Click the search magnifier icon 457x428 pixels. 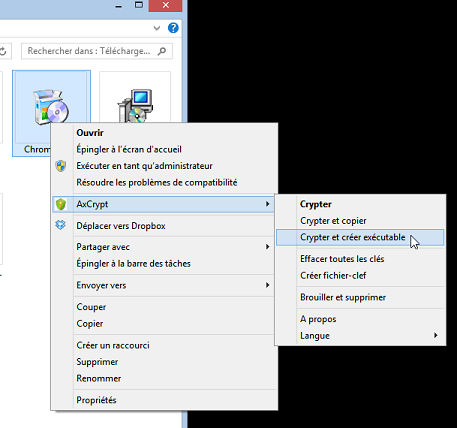click(162, 51)
